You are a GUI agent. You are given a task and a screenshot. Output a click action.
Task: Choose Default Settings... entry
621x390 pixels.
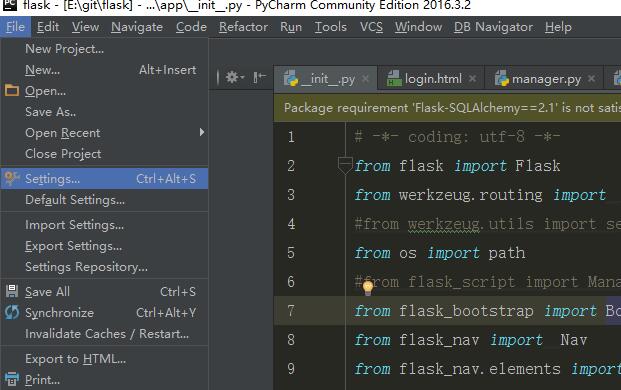(105, 200)
